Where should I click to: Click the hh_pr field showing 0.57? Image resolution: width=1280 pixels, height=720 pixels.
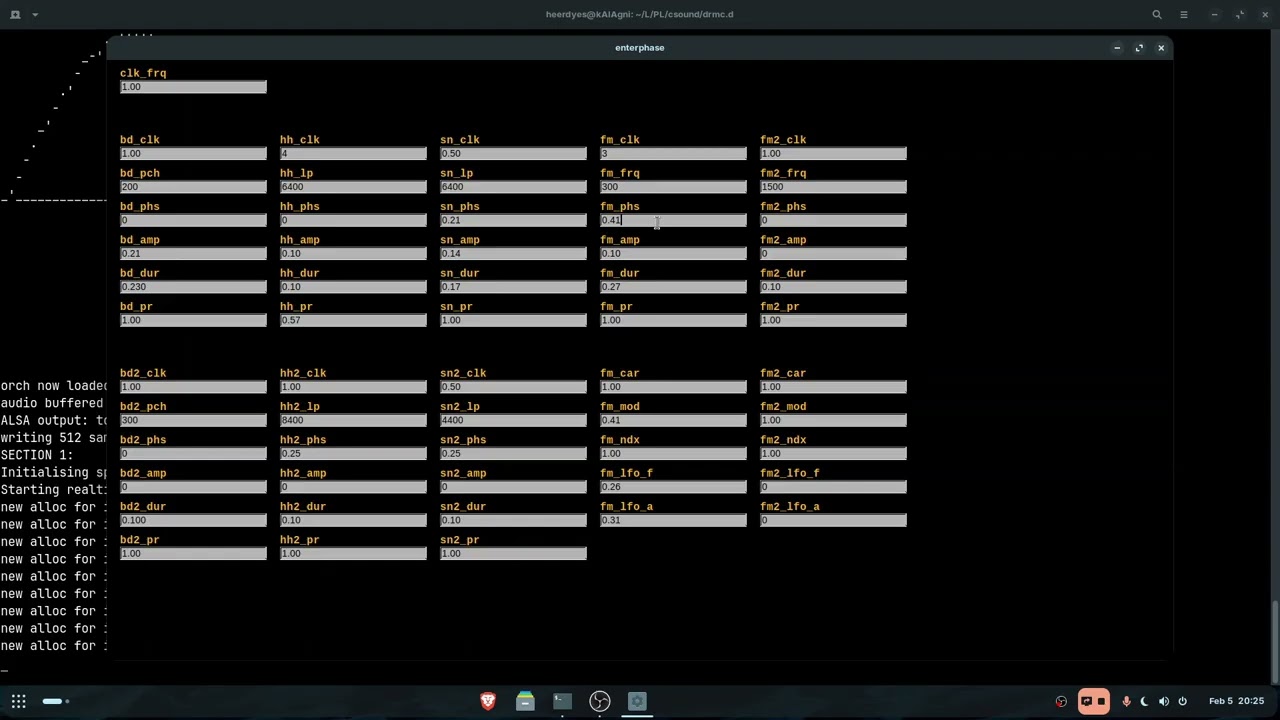click(353, 320)
